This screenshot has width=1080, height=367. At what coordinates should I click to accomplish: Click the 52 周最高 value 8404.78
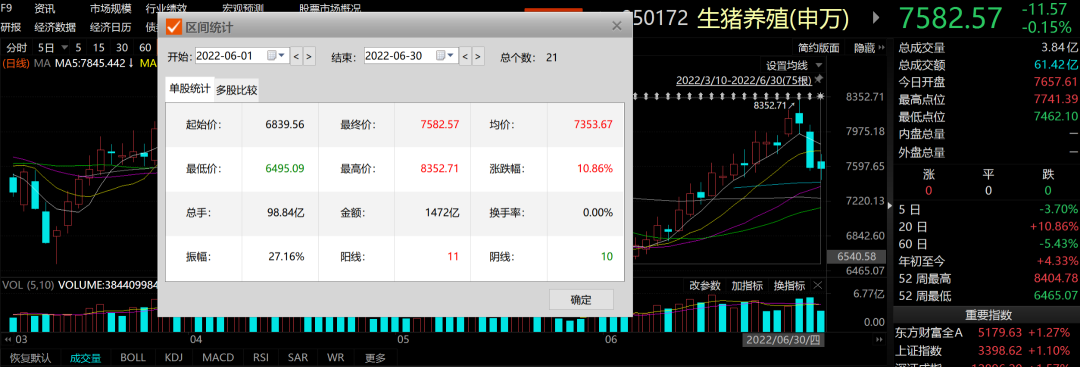(1057, 279)
